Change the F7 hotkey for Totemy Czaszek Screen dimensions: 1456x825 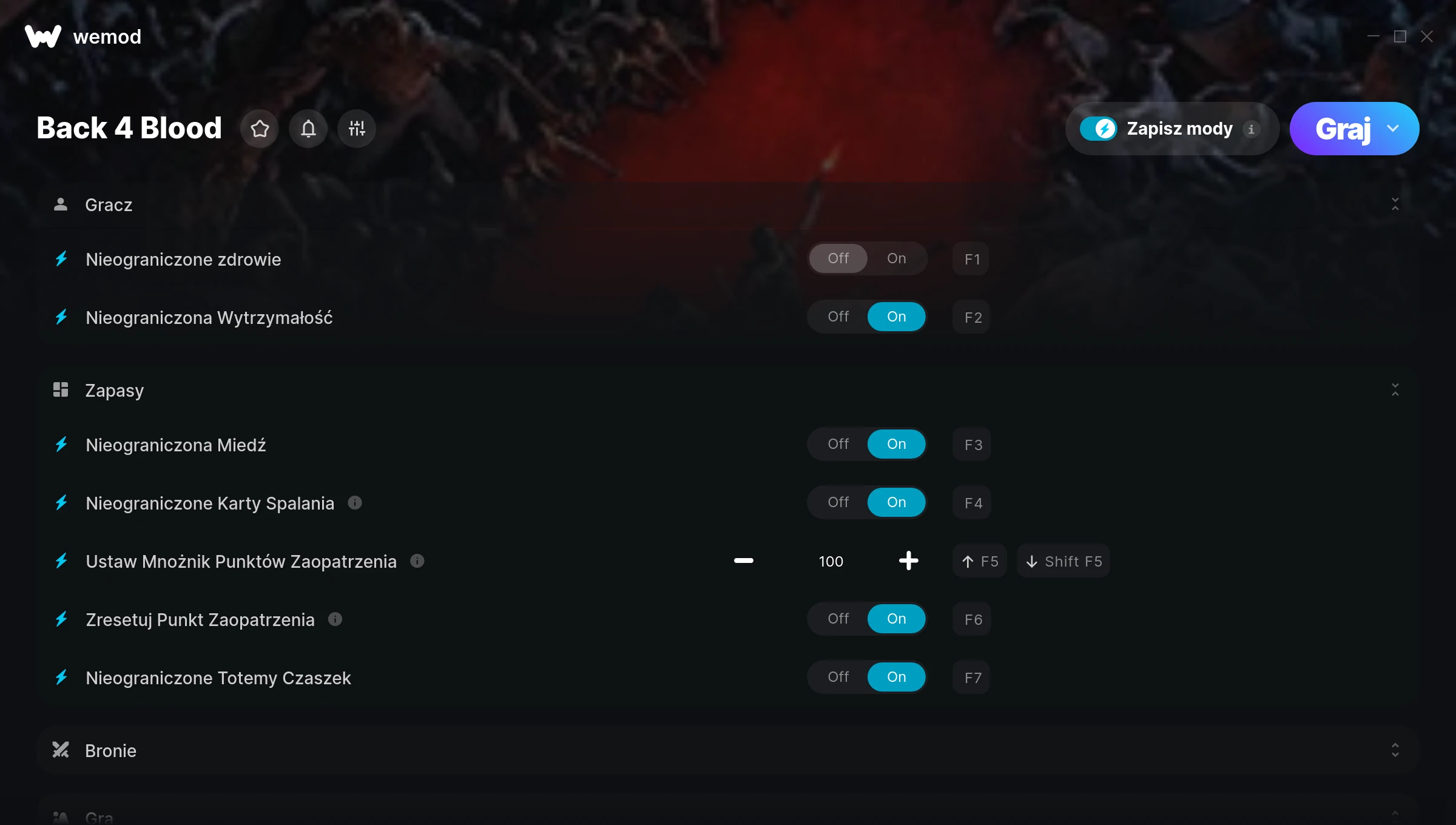pos(972,678)
